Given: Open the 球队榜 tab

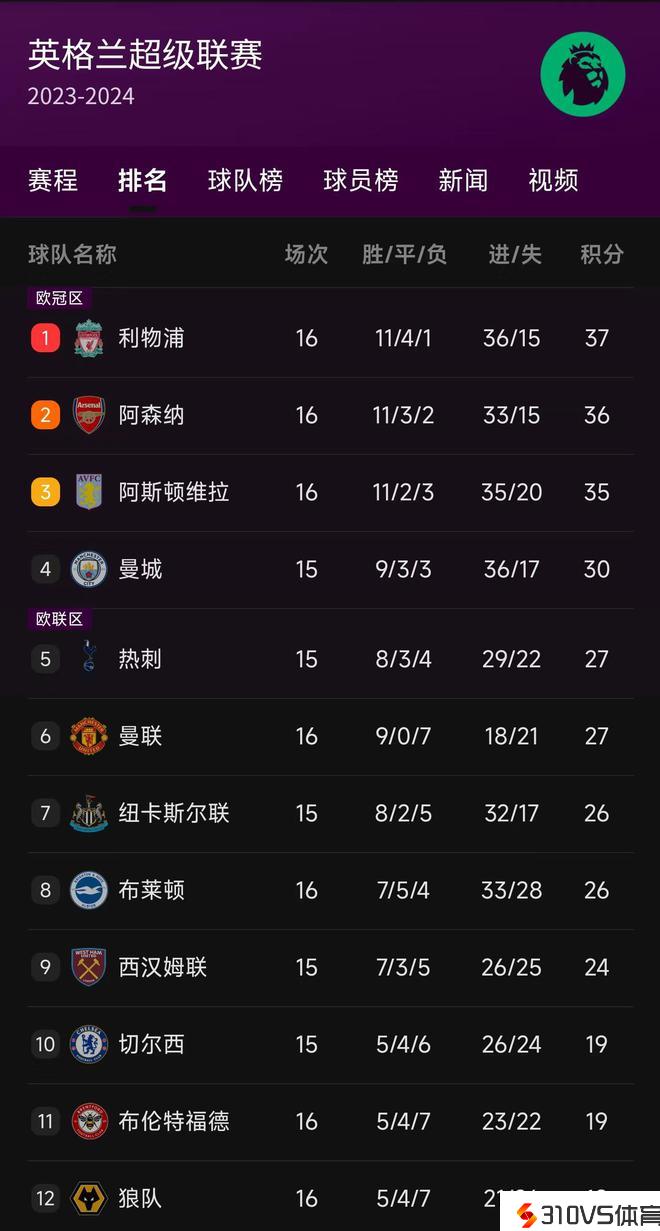Looking at the screenshot, I should point(245,180).
